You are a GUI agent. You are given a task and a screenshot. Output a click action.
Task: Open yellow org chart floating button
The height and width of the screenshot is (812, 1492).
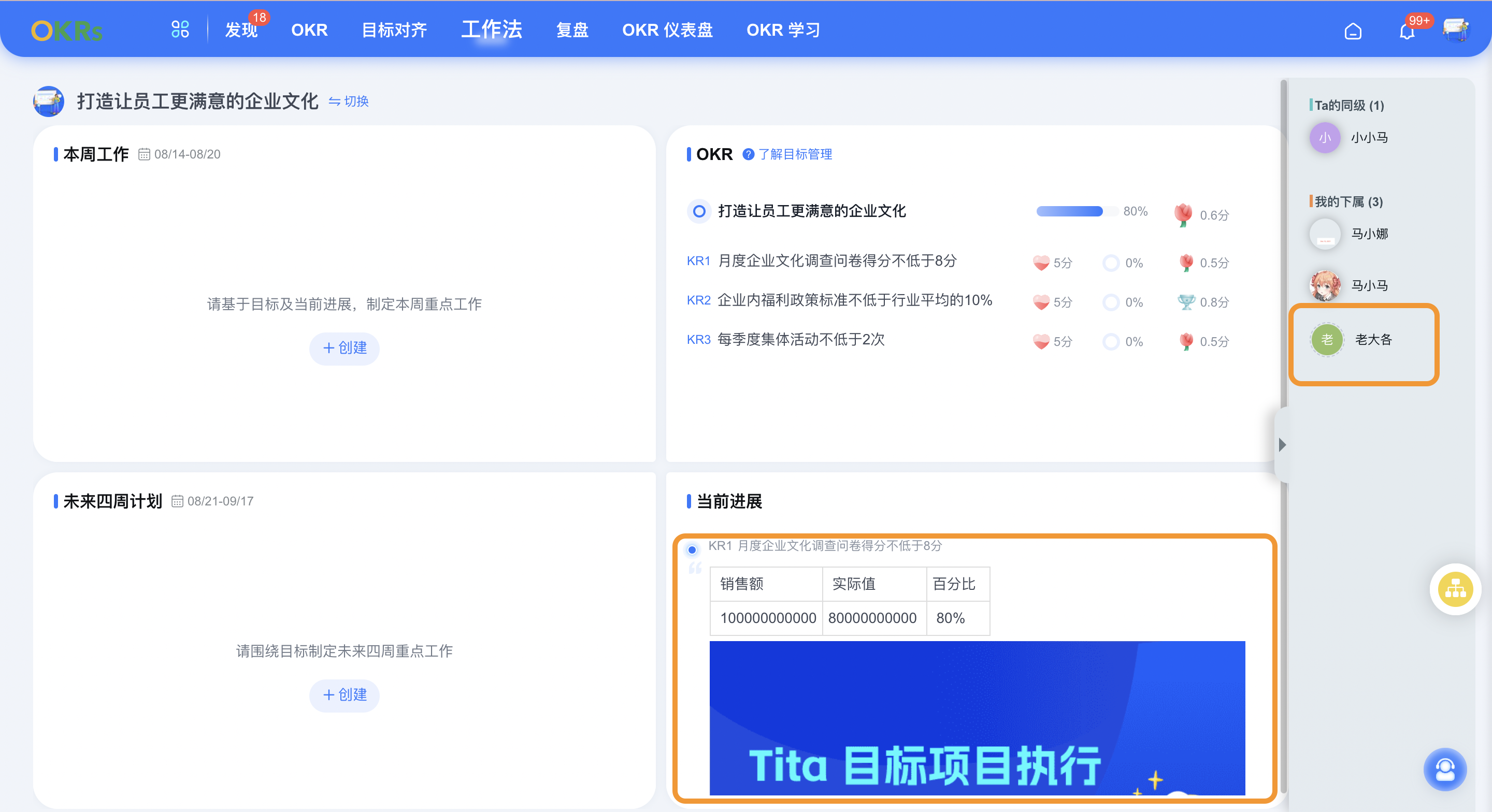[1455, 589]
